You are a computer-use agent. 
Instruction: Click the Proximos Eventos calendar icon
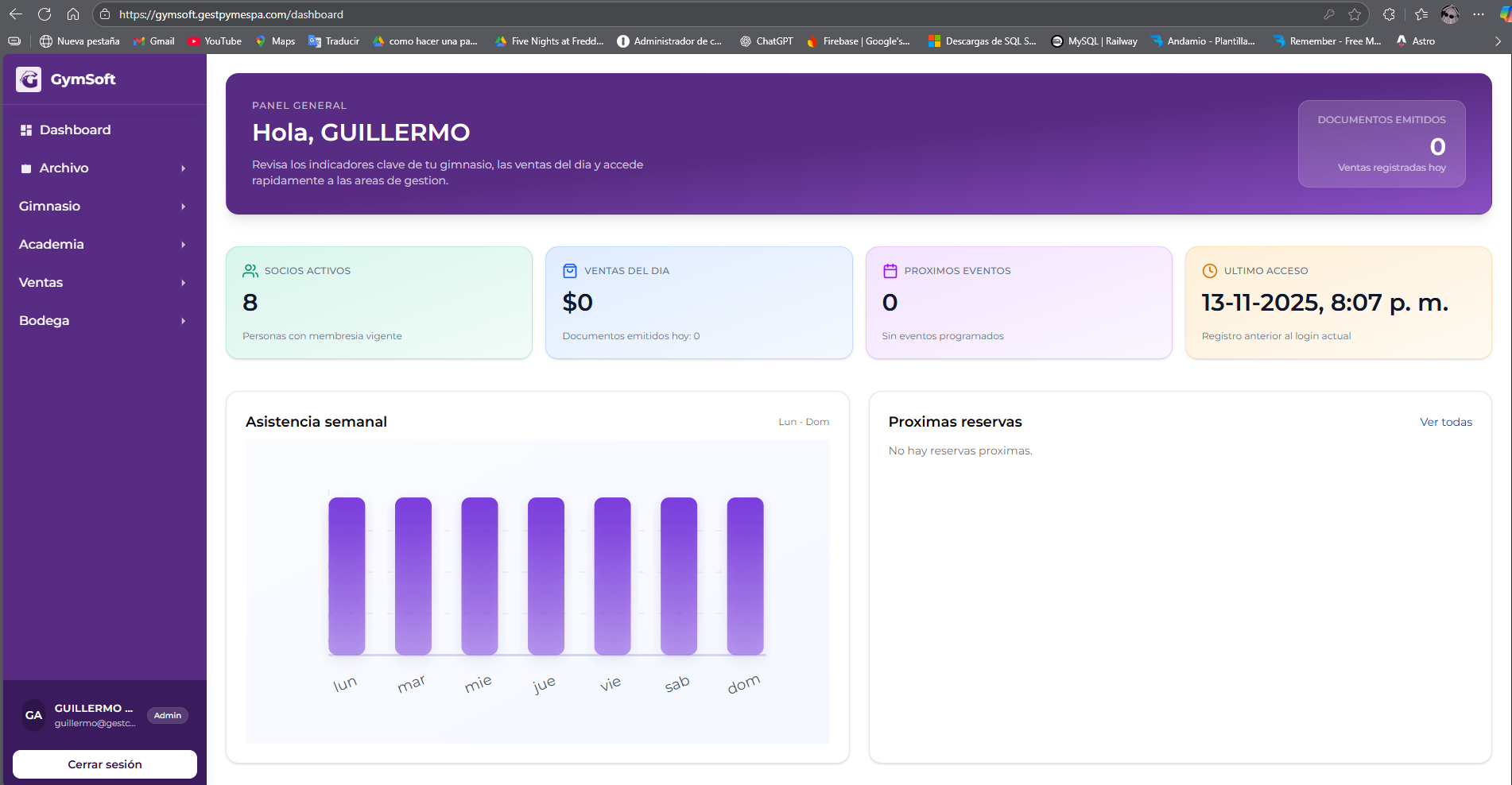click(890, 271)
